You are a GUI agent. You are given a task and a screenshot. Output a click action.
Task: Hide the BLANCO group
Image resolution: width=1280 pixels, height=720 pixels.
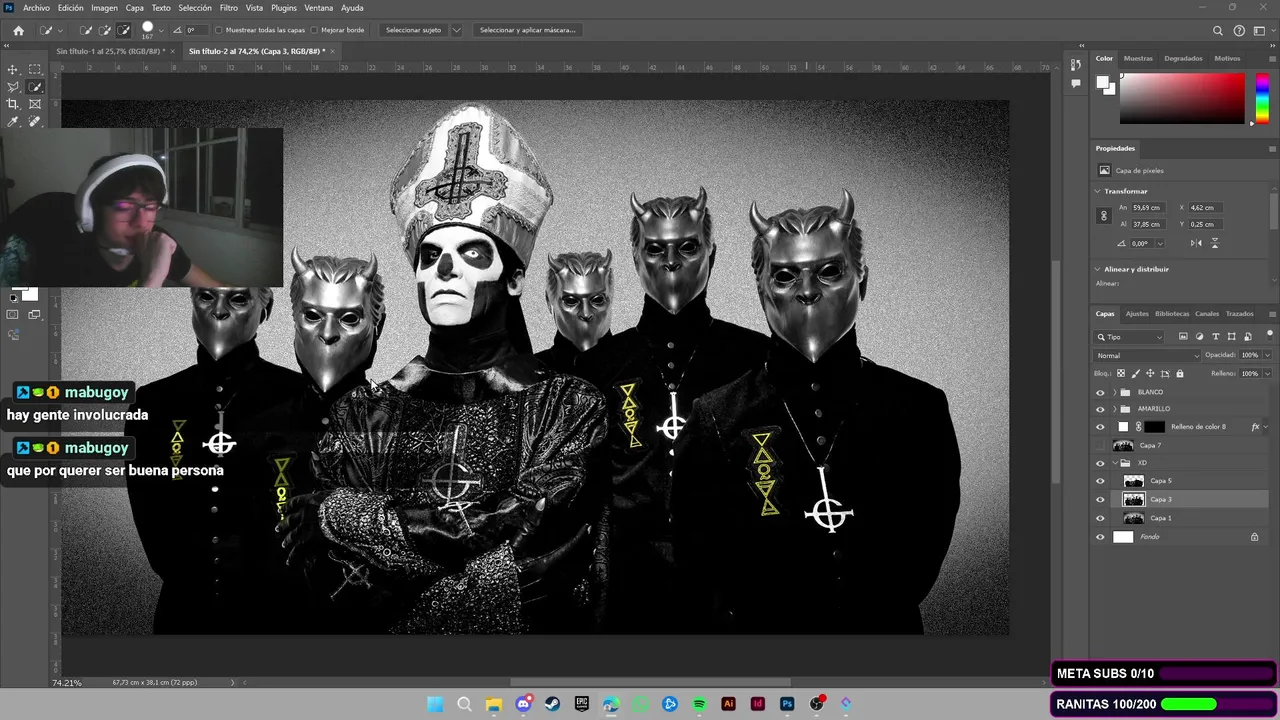[1100, 392]
